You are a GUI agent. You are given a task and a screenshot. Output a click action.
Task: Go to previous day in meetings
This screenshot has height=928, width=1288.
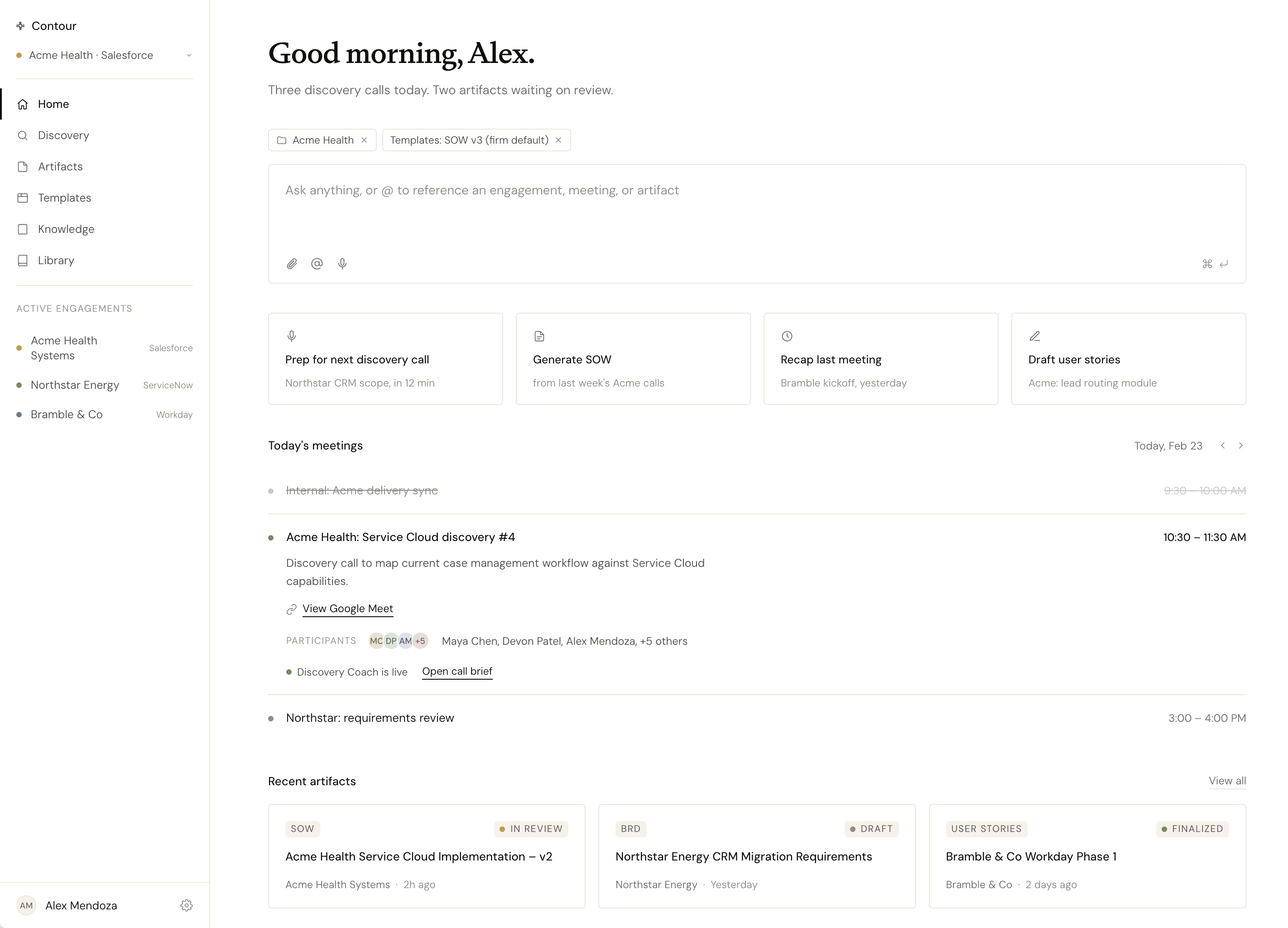point(1223,445)
